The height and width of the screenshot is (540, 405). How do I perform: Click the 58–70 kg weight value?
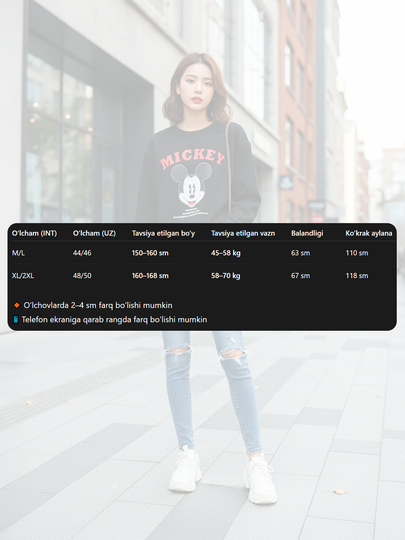(226, 276)
